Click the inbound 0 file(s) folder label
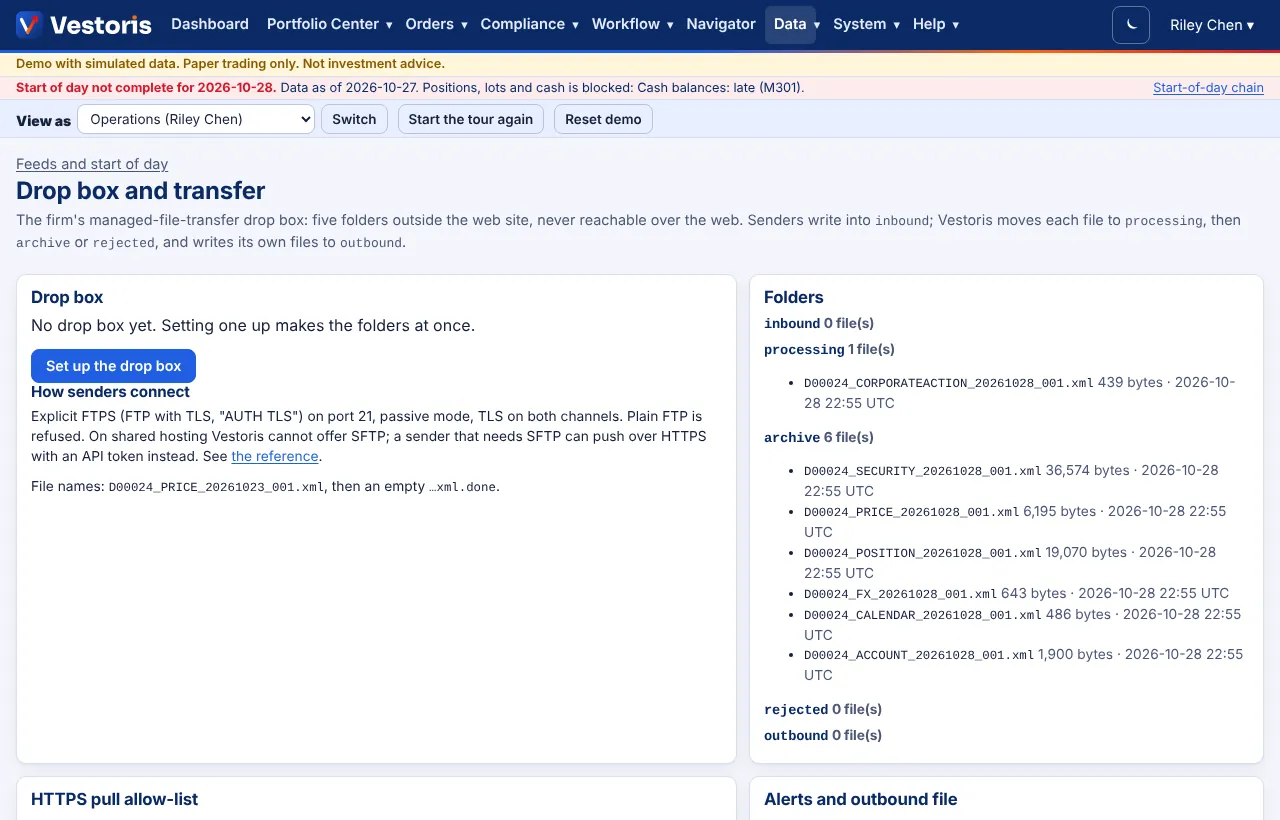This screenshot has width=1280, height=820. pos(819,323)
